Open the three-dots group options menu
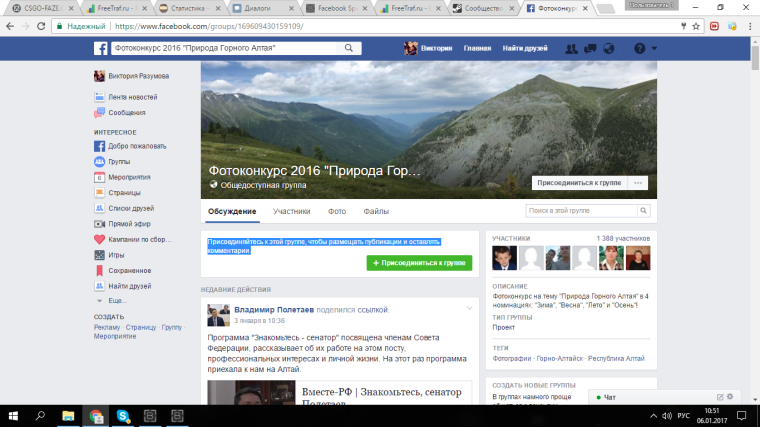The width and height of the screenshot is (760, 427). point(639,183)
